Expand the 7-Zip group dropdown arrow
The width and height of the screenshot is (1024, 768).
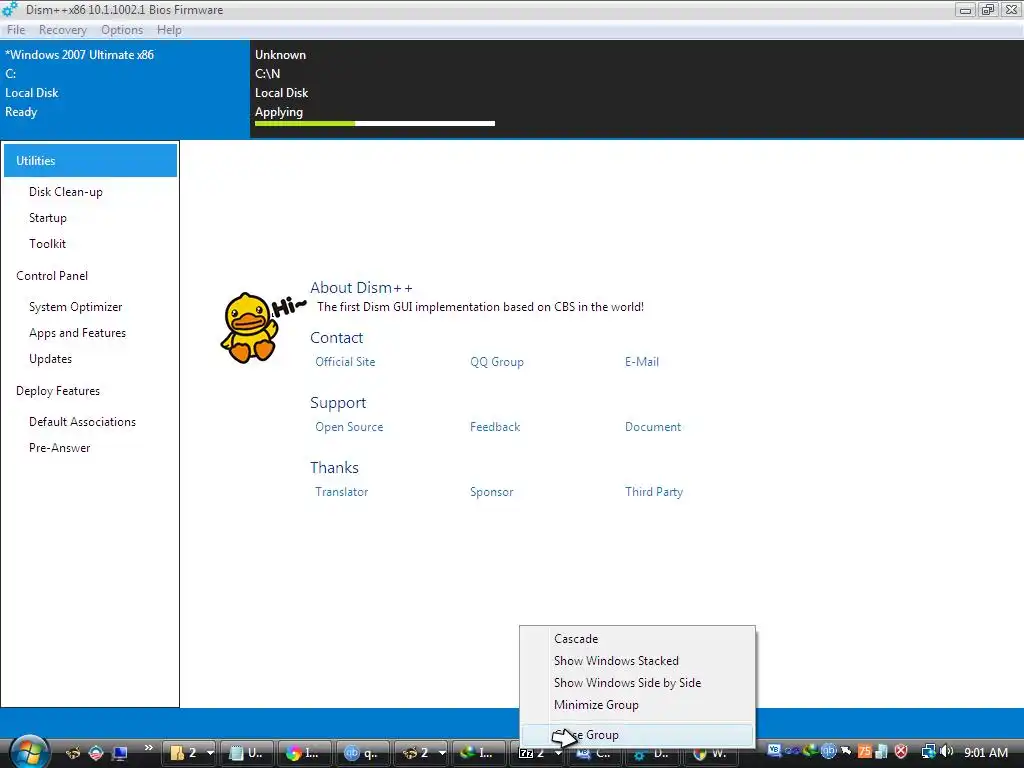tap(558, 753)
